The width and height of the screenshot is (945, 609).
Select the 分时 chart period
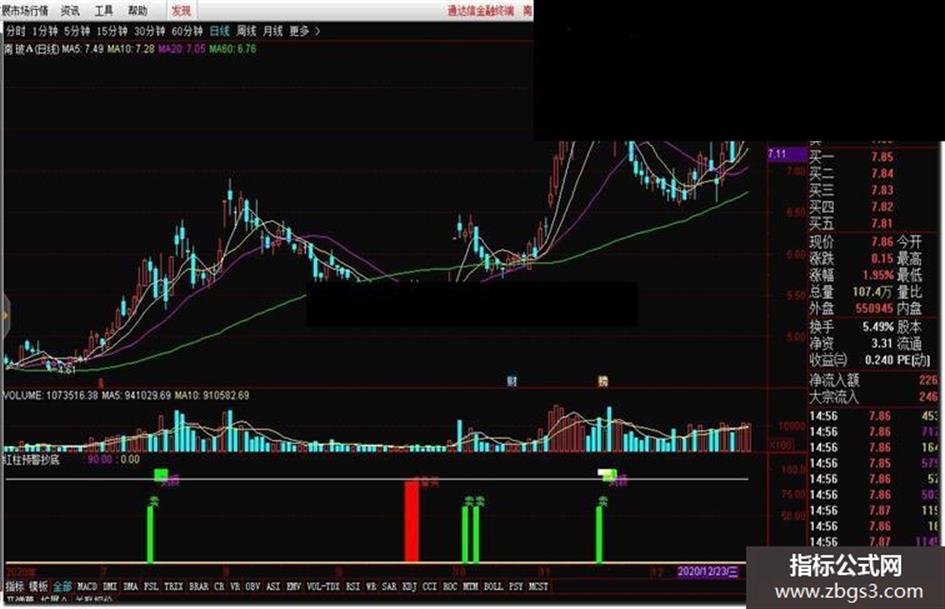click(15, 31)
